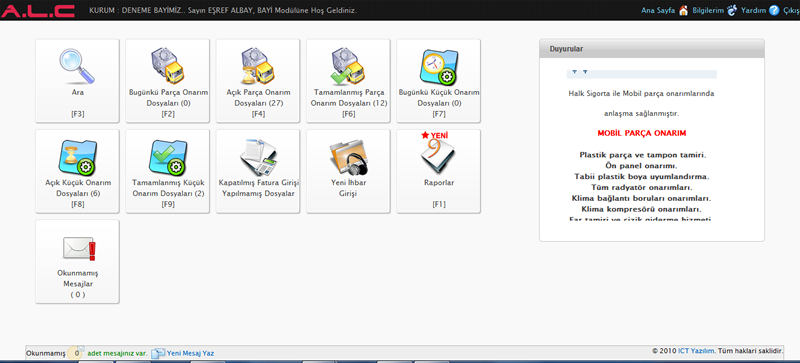
Task: Open Tamamlanmış Küçük Onarım Dosyaları icon
Action: point(167,157)
